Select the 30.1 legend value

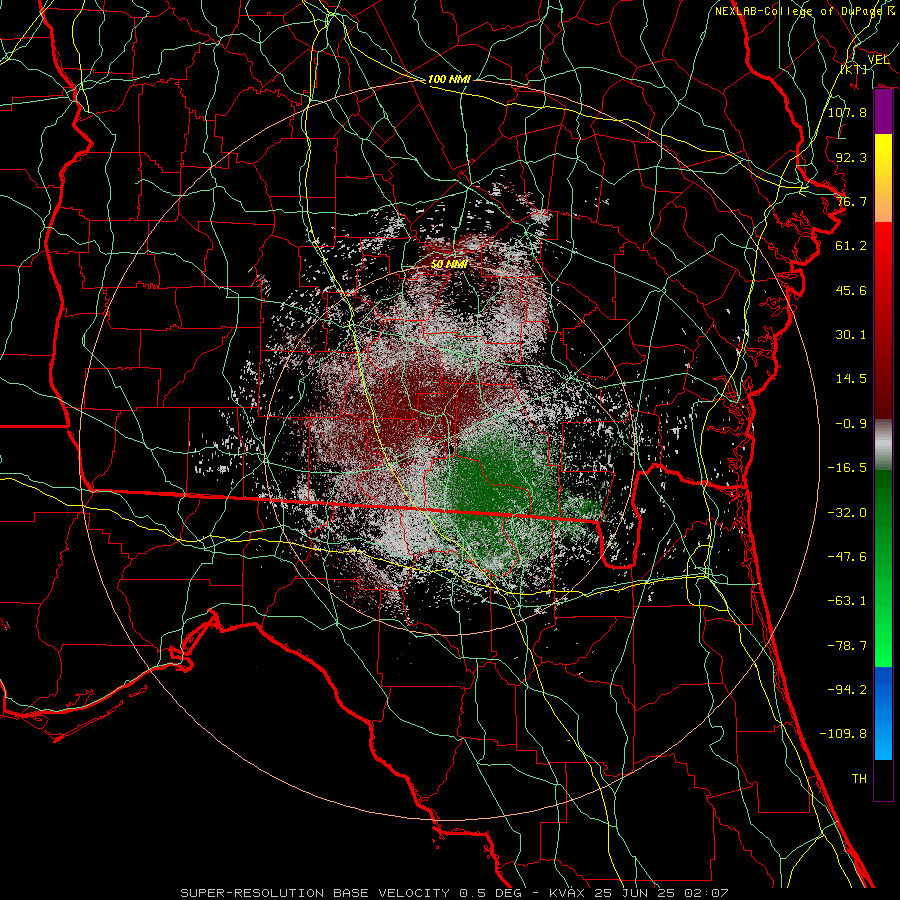pyautogui.click(x=851, y=335)
